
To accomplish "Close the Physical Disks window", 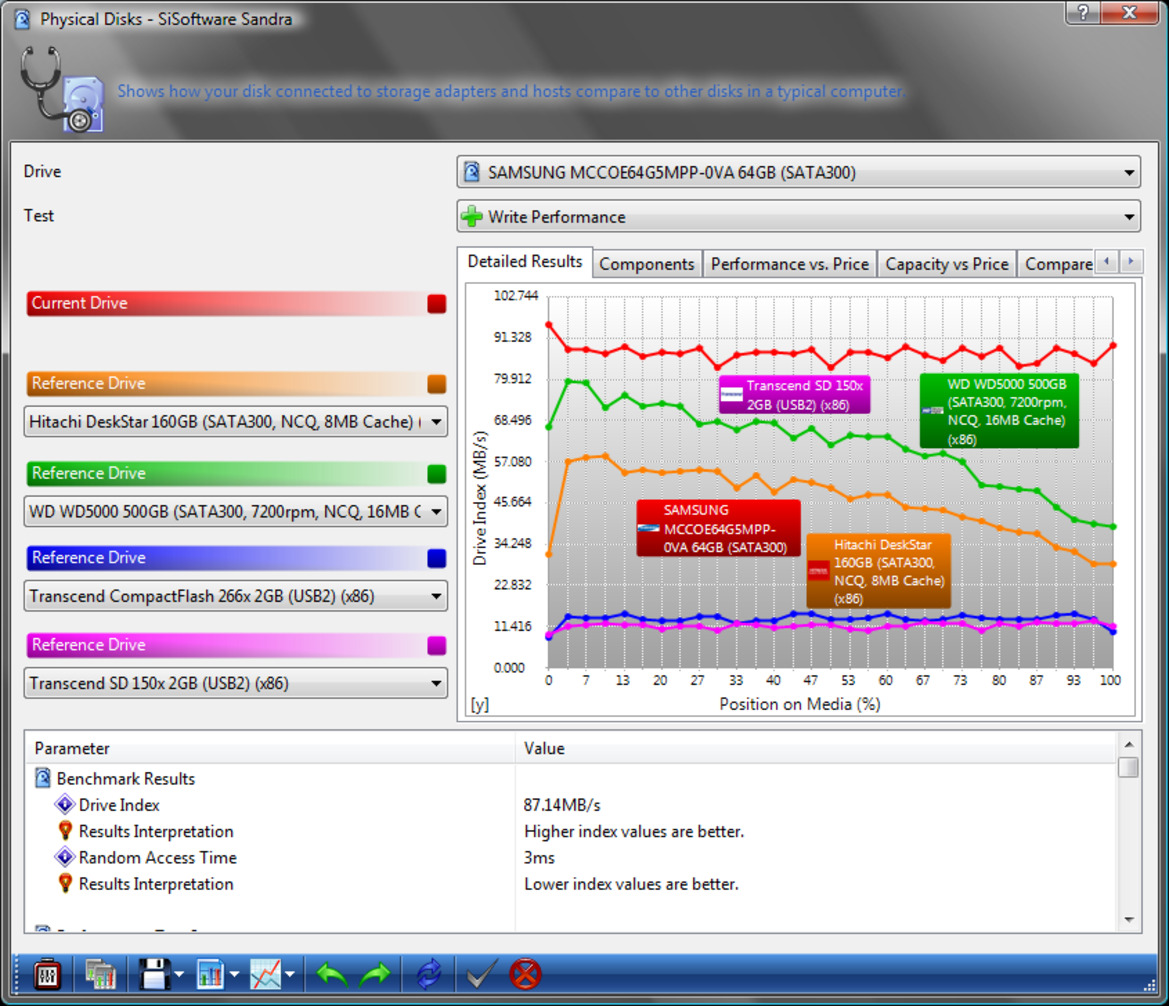I will click(1129, 11).
